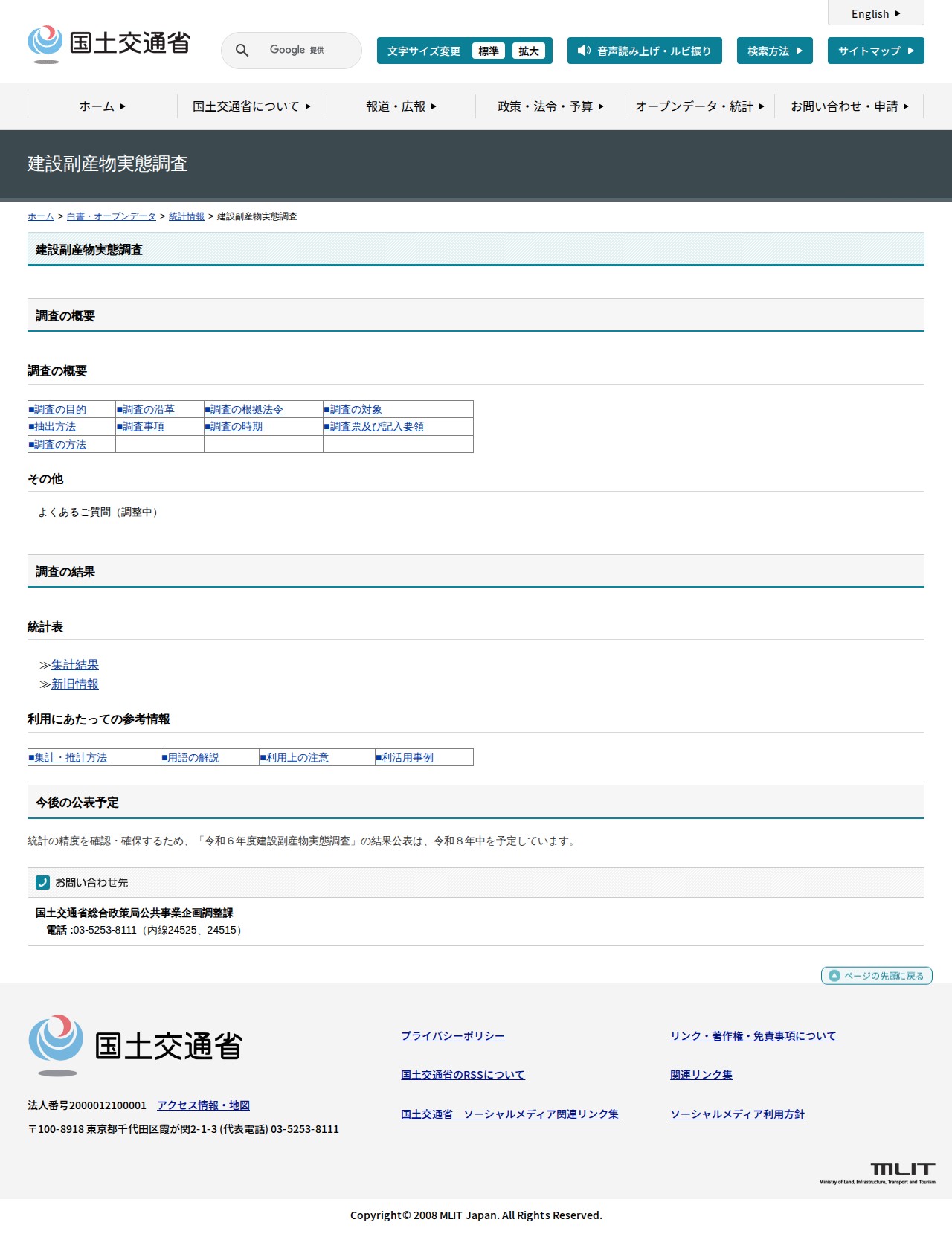Open the ホーム navigation menu

coord(103,106)
